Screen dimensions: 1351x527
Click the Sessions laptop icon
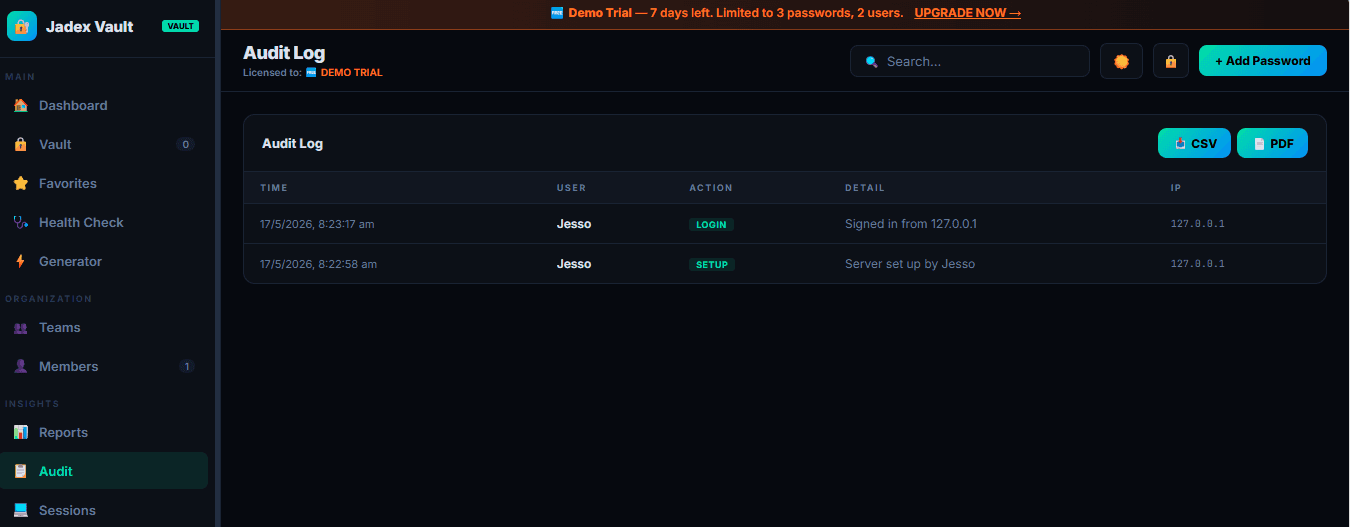click(x=20, y=510)
